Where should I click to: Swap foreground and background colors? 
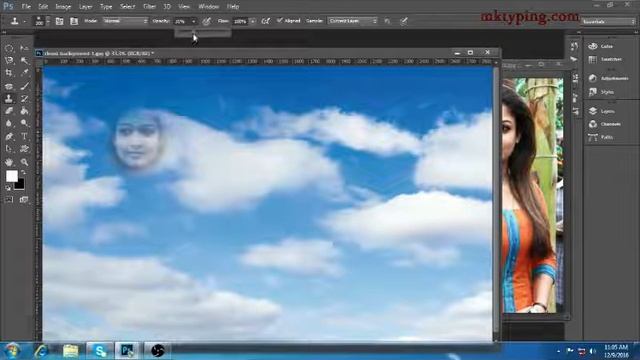pyautogui.click(x=24, y=173)
